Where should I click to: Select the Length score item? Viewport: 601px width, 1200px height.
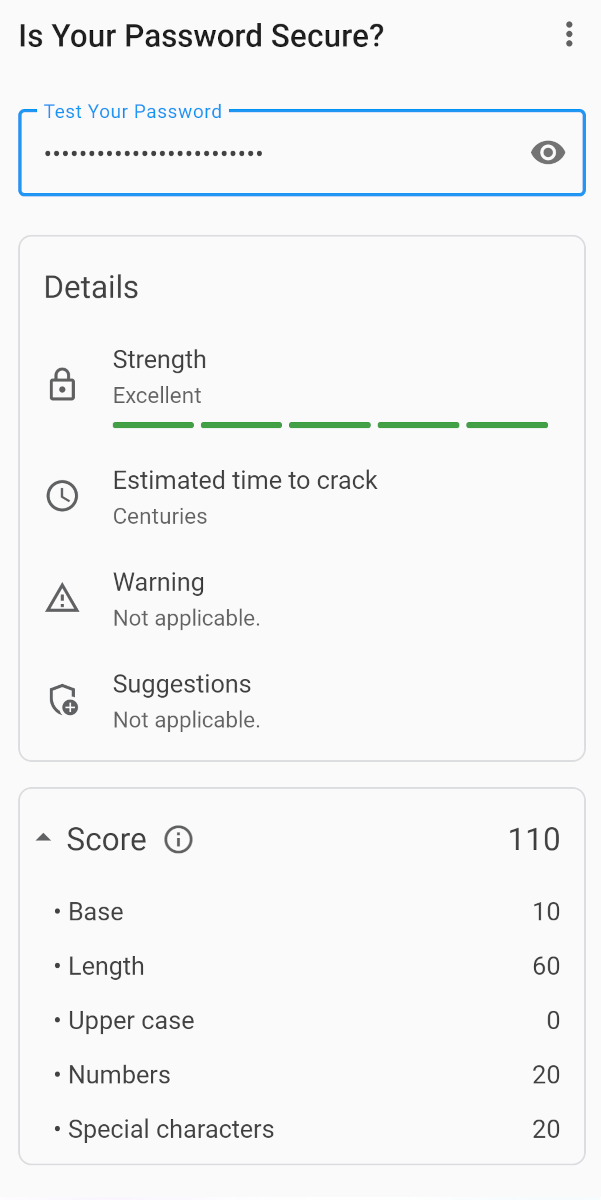click(x=106, y=966)
